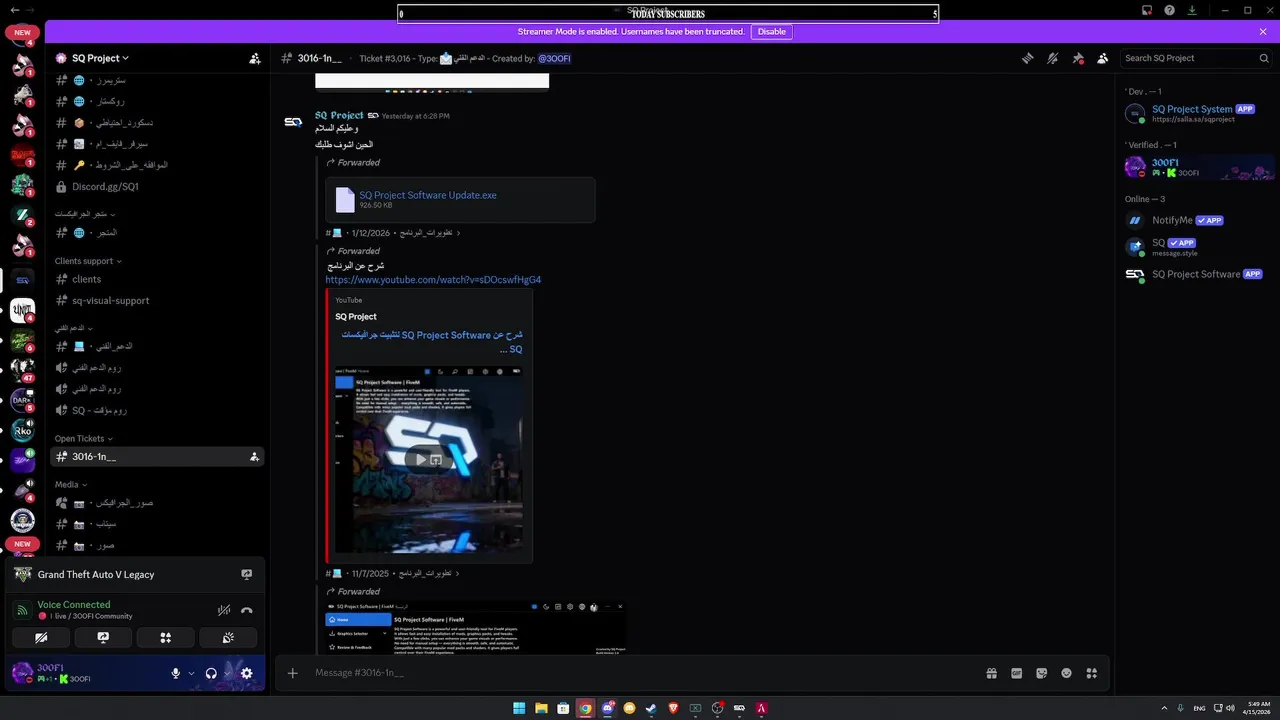Open the clients channel
1280x720 pixels.
click(x=157, y=279)
